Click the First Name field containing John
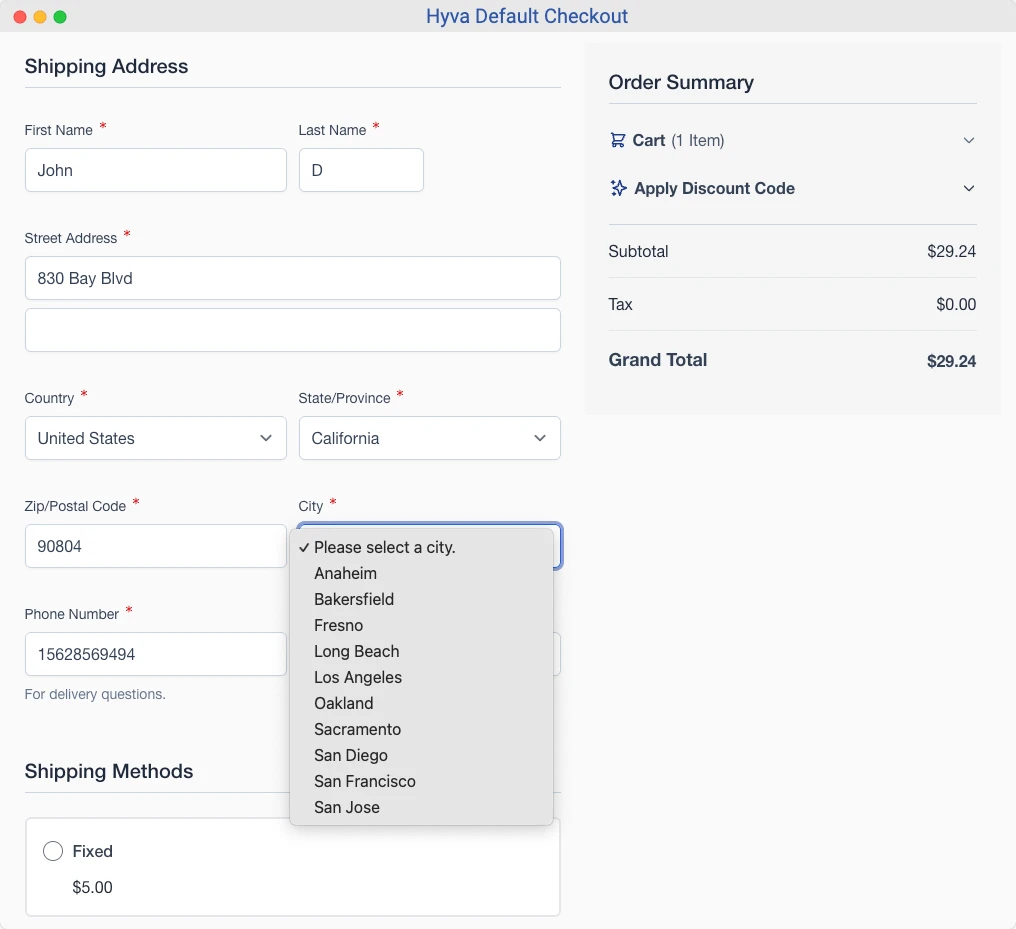Image resolution: width=1016 pixels, height=929 pixels. click(155, 170)
